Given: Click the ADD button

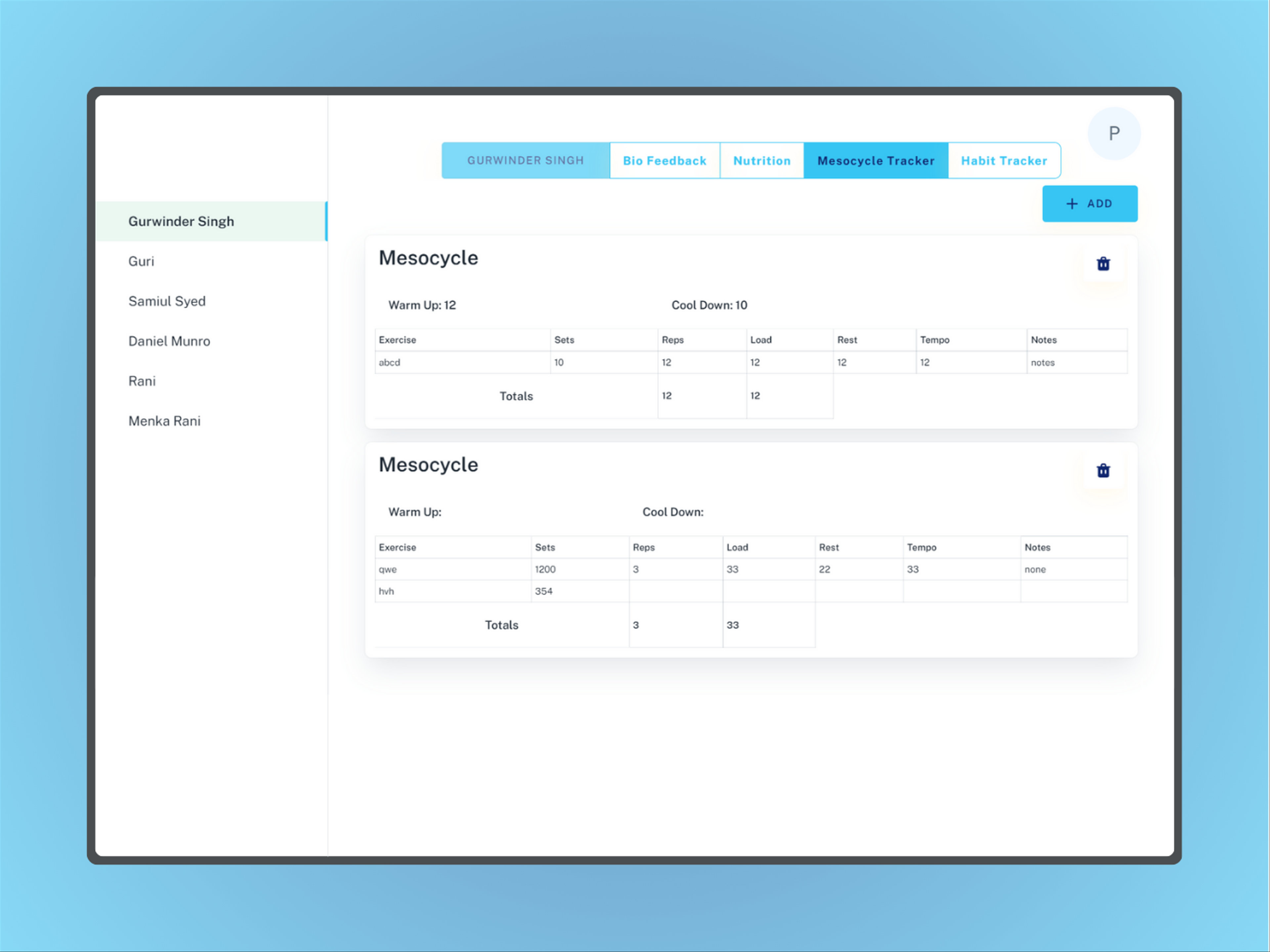Looking at the screenshot, I should 1089,204.
